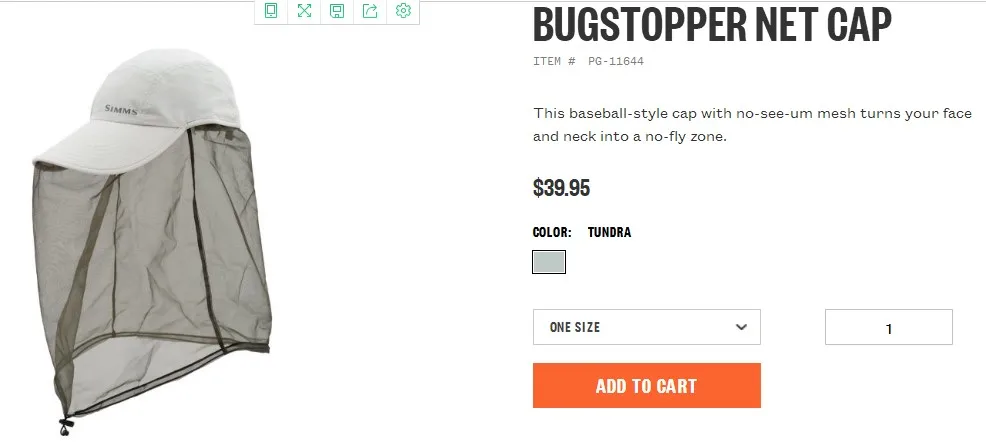Screen dimensions: 986x444
Task: Click the product description paragraph
Action: click(752, 124)
